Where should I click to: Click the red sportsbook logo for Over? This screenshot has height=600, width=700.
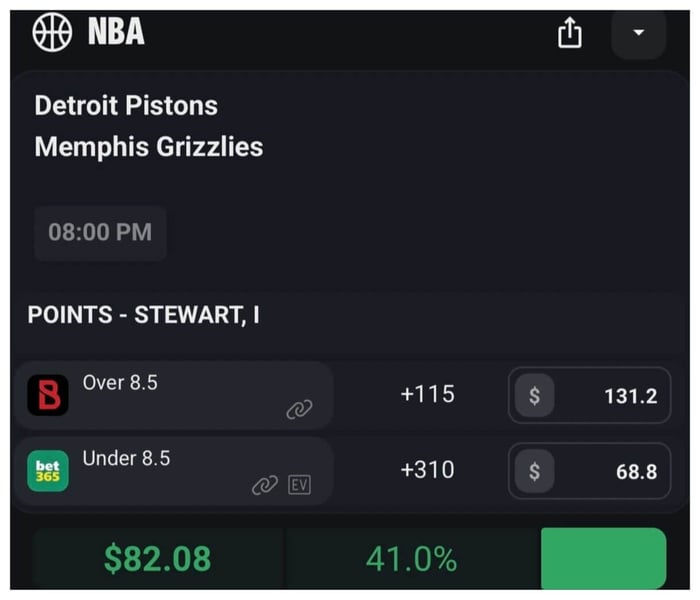(48, 395)
